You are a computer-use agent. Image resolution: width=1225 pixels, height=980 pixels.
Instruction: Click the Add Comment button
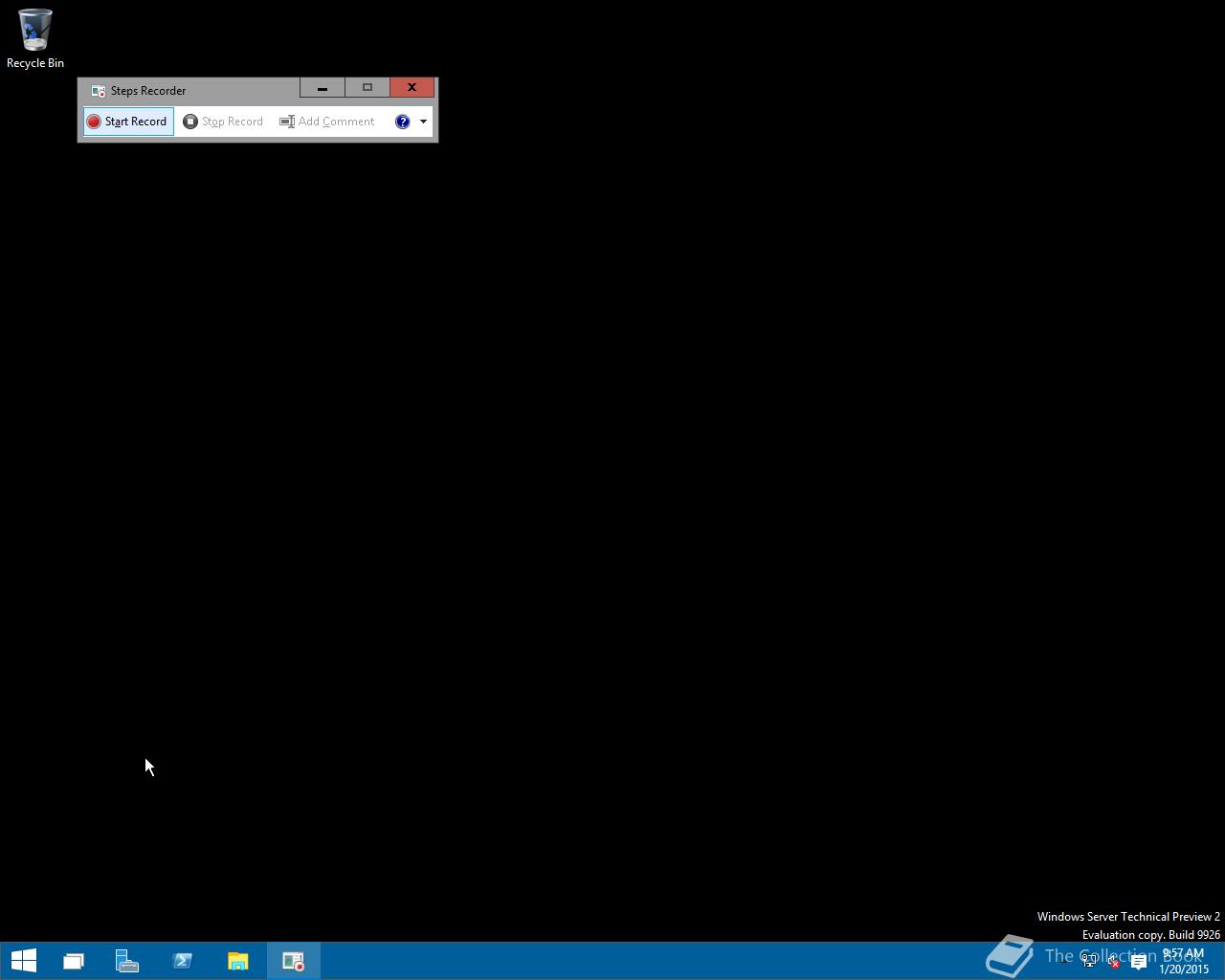click(x=327, y=122)
